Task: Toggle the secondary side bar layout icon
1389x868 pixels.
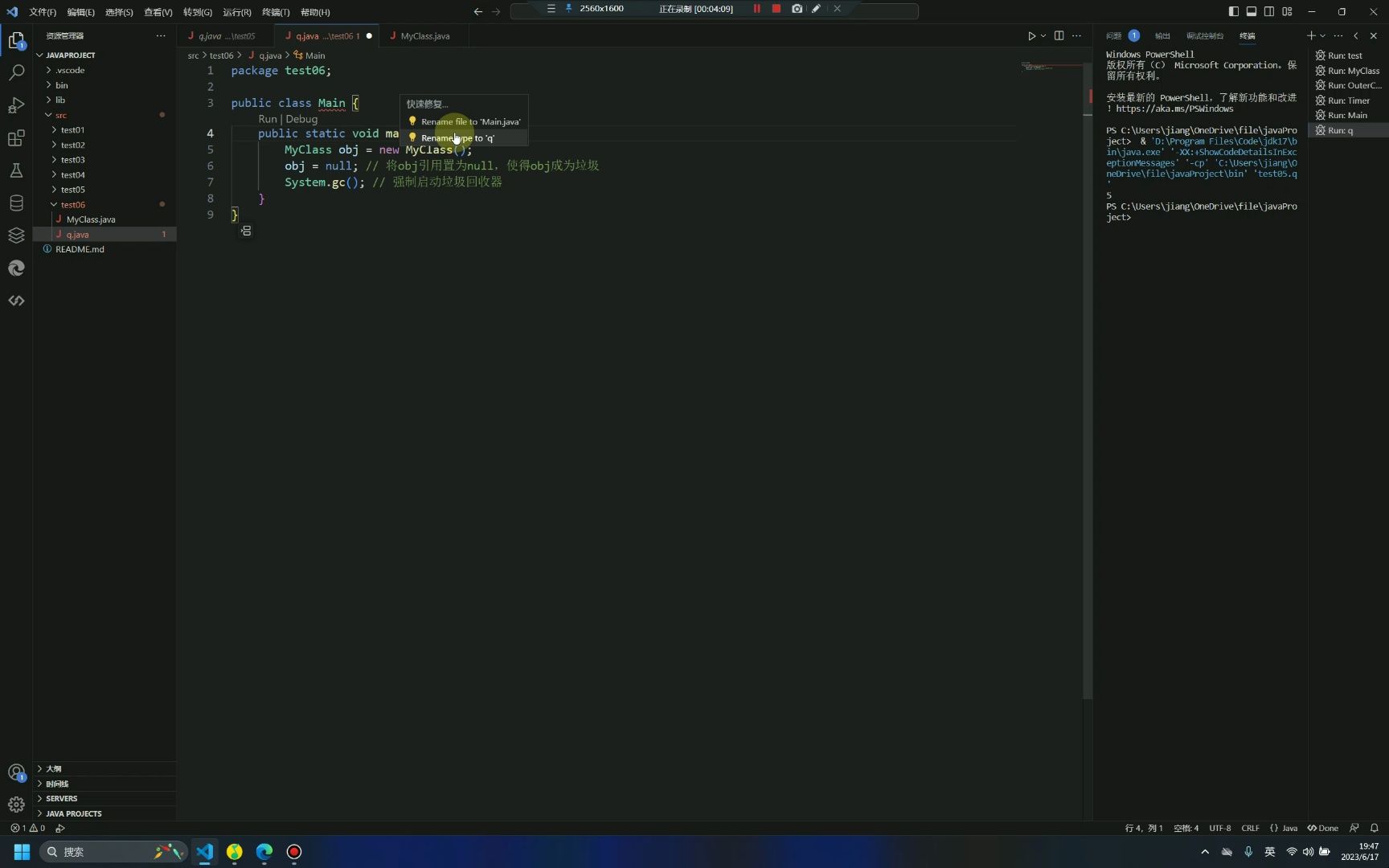Action: click(x=1269, y=11)
